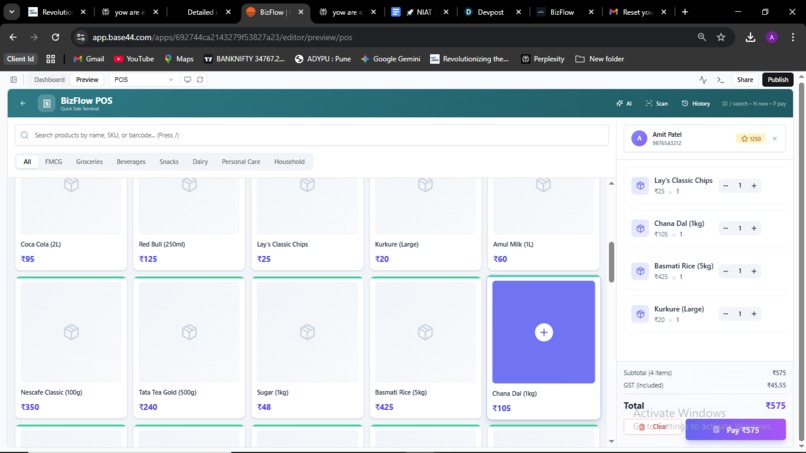The image size is (806, 453).
Task: Switch to the Preview view
Action: 87,80
